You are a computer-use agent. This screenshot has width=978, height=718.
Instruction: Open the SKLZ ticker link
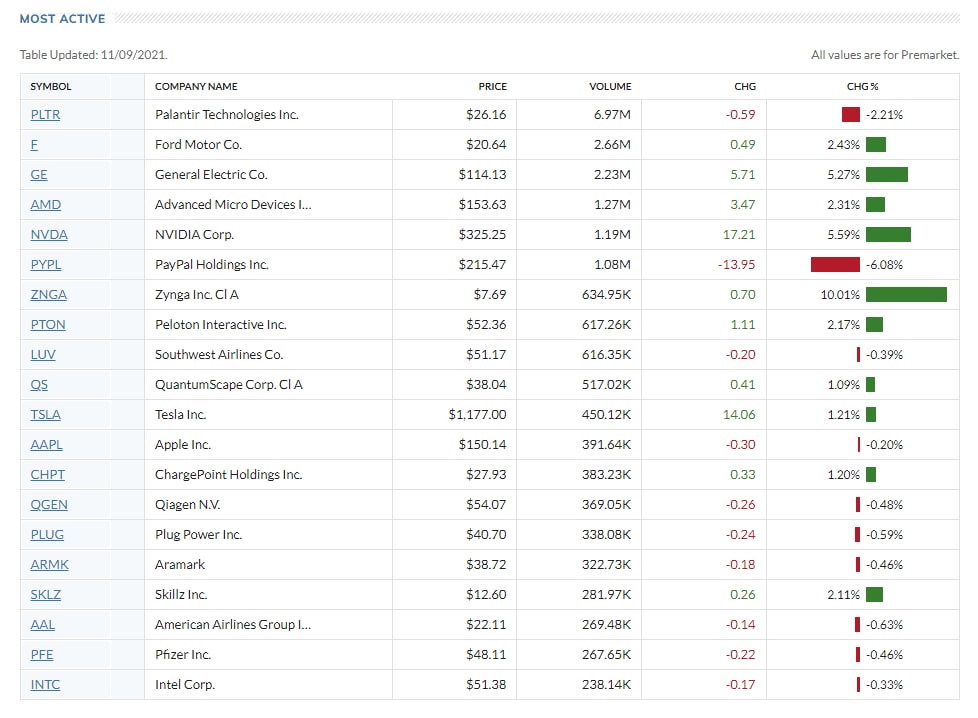[x=46, y=594]
